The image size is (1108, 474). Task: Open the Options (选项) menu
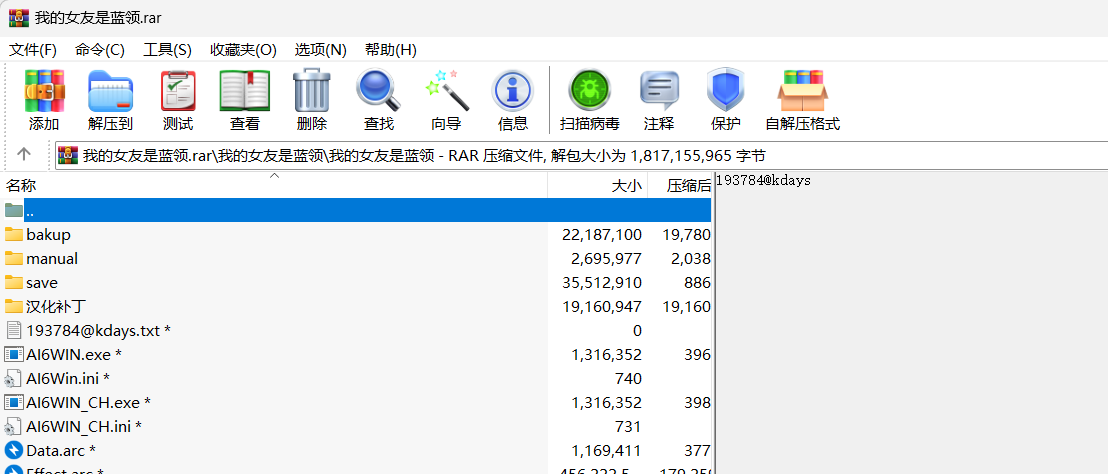(x=320, y=50)
